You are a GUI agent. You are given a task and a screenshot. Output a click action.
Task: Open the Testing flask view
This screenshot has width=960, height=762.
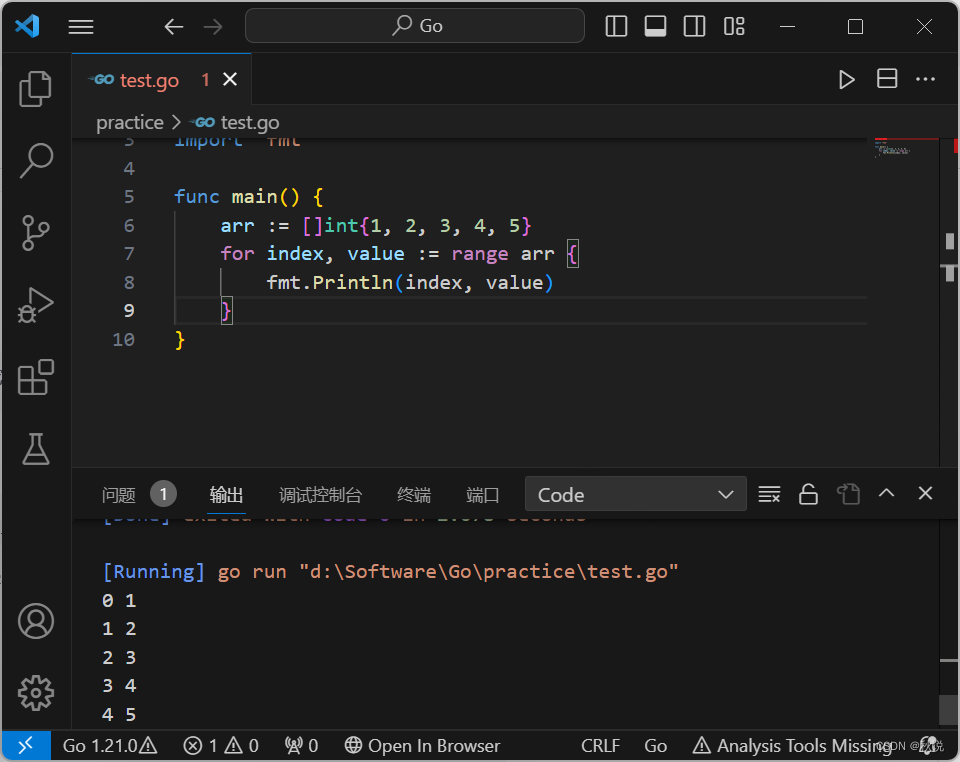point(36,449)
